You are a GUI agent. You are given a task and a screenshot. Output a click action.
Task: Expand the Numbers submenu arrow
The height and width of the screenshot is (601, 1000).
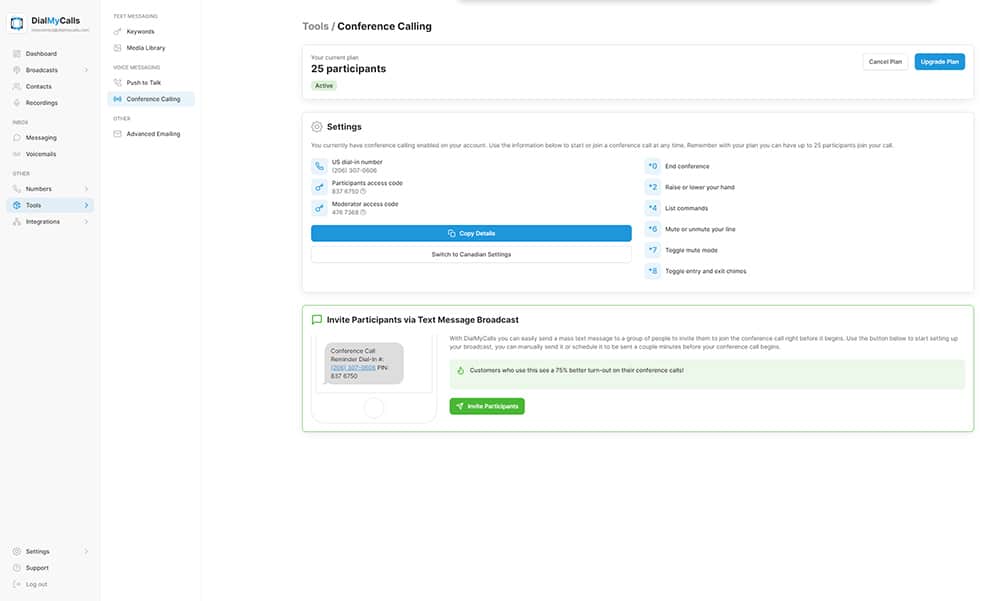[x=87, y=188]
